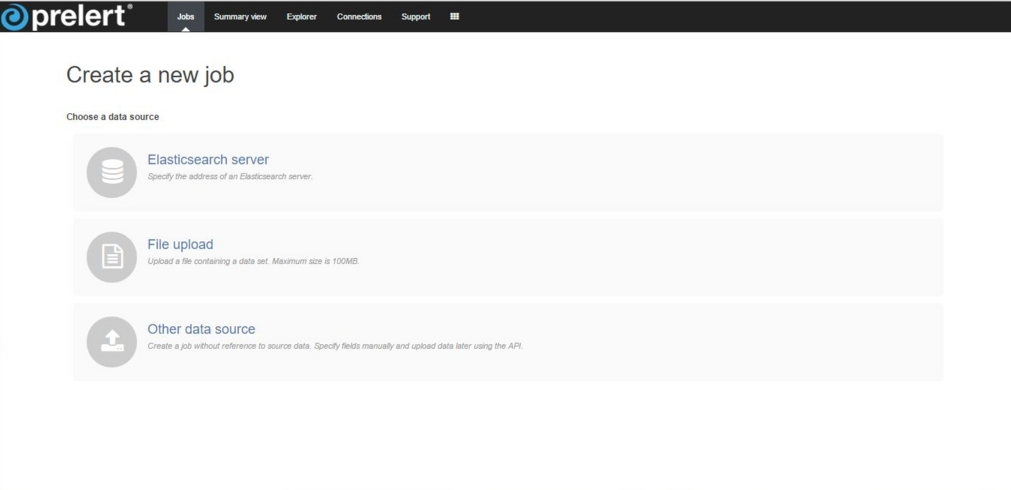The height and width of the screenshot is (490, 1011).
Task: Click 'Create a job without reference to source data' description
Action: [x=335, y=346]
